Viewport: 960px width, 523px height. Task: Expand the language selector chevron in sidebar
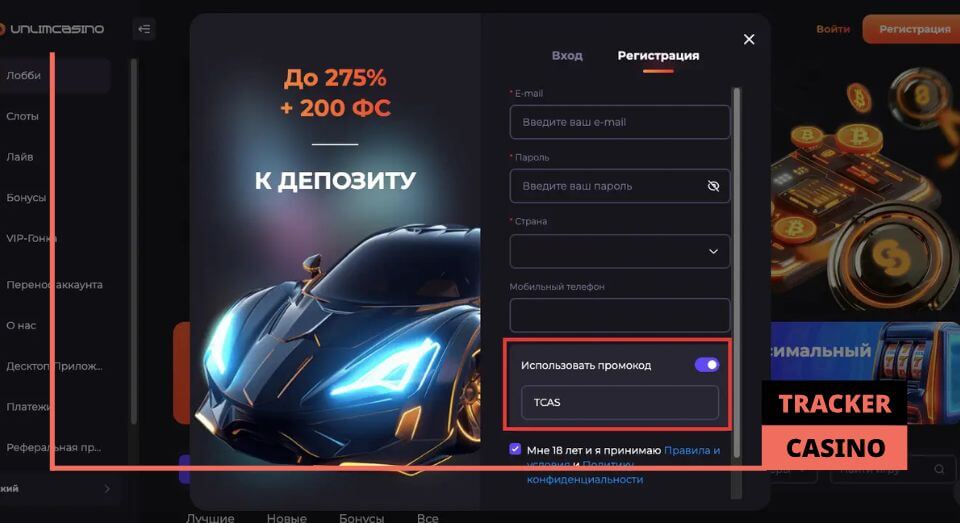[107, 489]
